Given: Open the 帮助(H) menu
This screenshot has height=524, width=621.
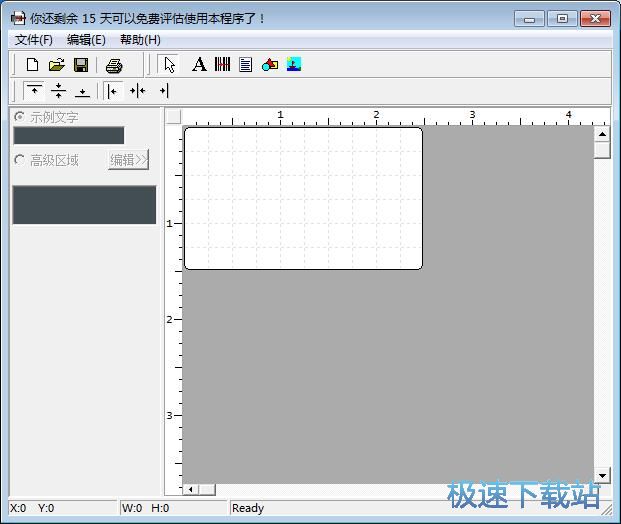Looking at the screenshot, I should pyautogui.click(x=140, y=40).
